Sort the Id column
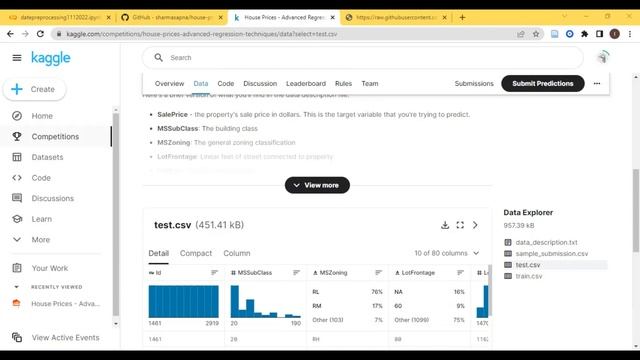Image resolution: width=640 pixels, height=360 pixels. click(x=214, y=273)
